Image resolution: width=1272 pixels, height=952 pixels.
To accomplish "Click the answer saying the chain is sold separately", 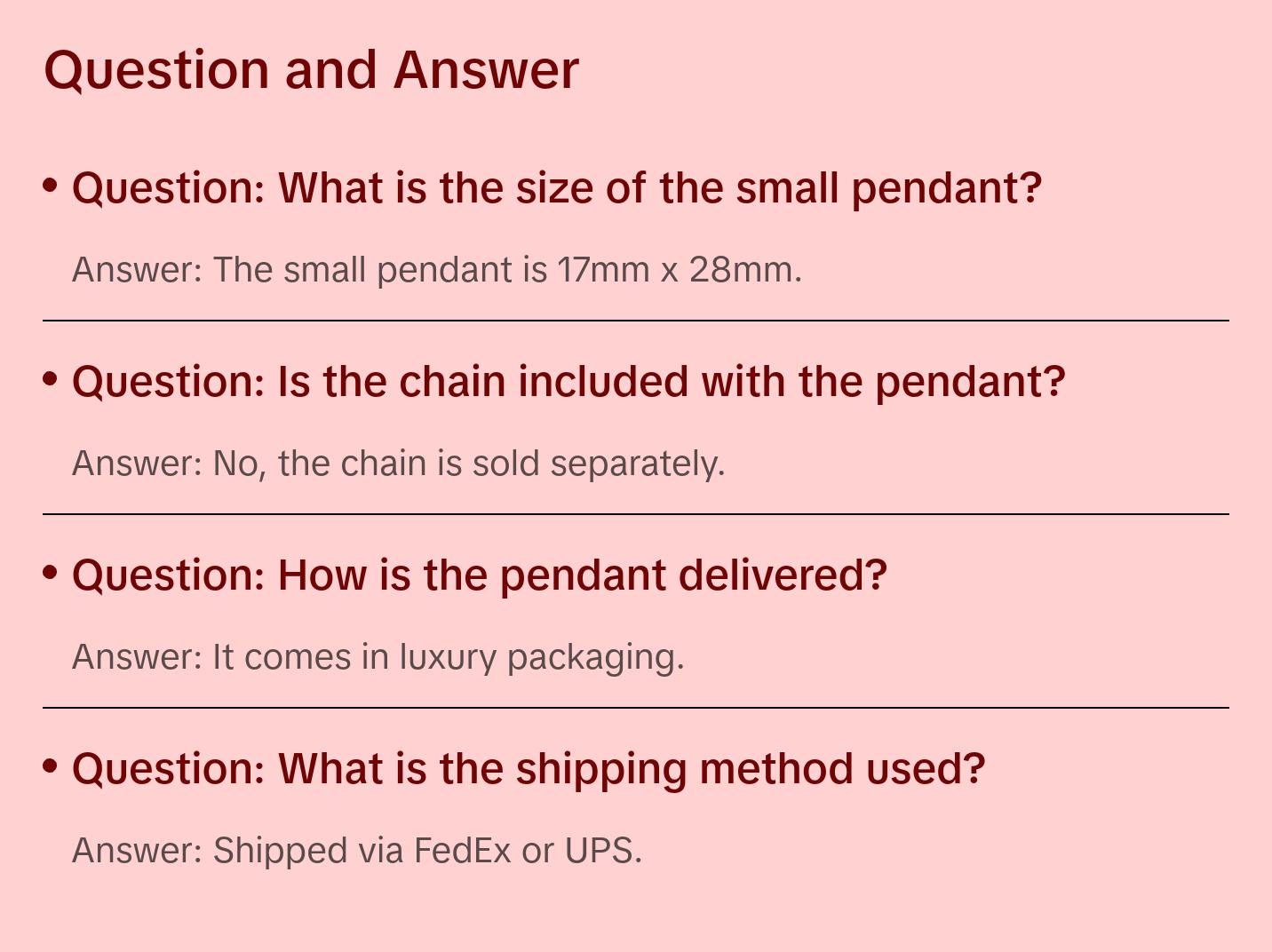I will 398,464.
